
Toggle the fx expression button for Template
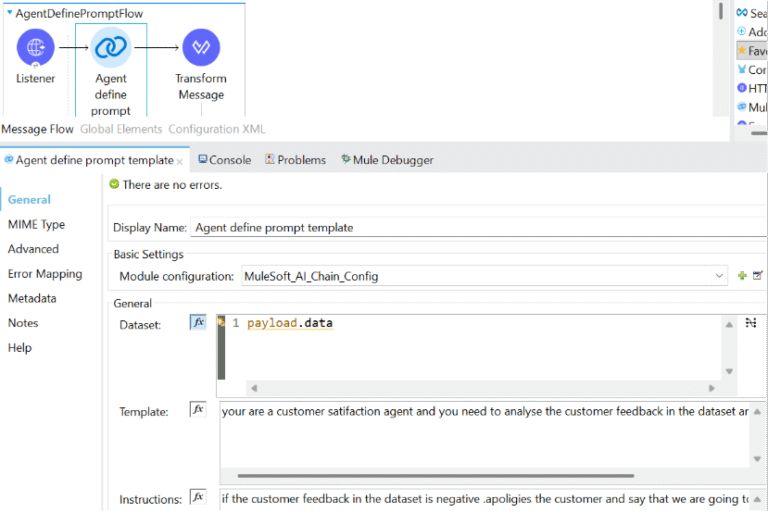198,409
